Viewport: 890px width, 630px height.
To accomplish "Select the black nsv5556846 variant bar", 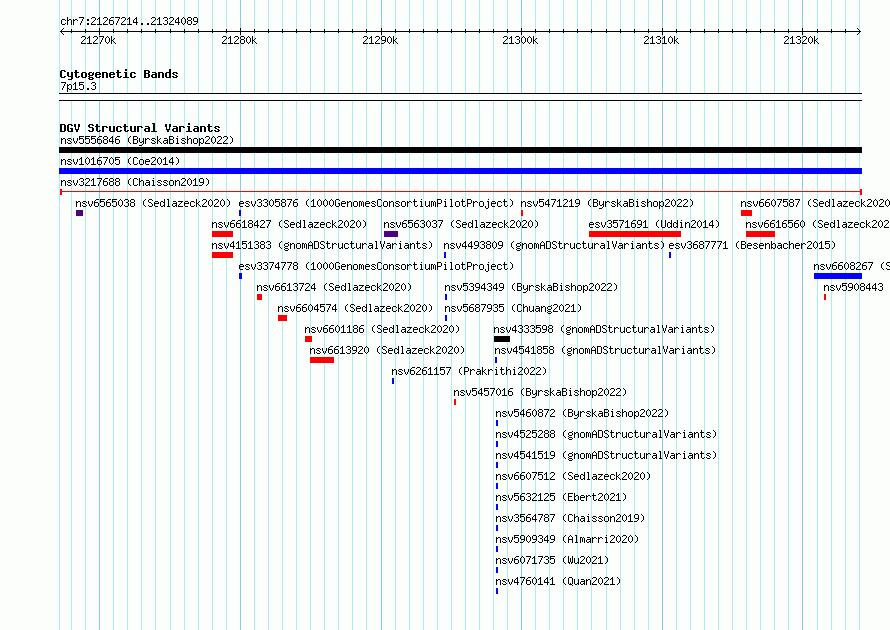I will tap(460, 150).
